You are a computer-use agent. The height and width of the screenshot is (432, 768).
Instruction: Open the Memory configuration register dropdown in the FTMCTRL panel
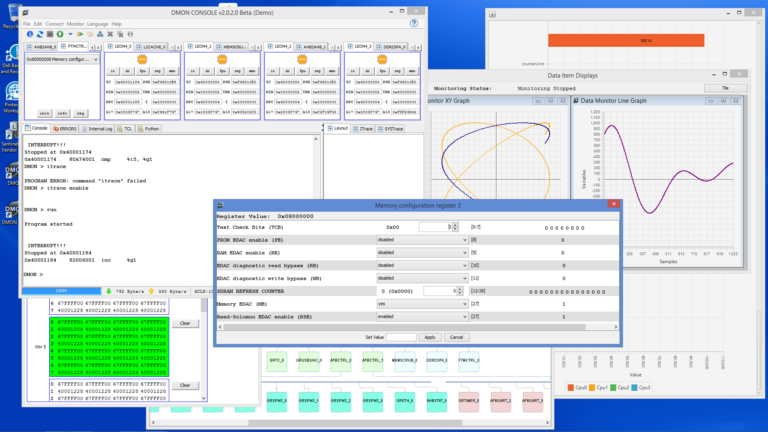(x=62, y=59)
